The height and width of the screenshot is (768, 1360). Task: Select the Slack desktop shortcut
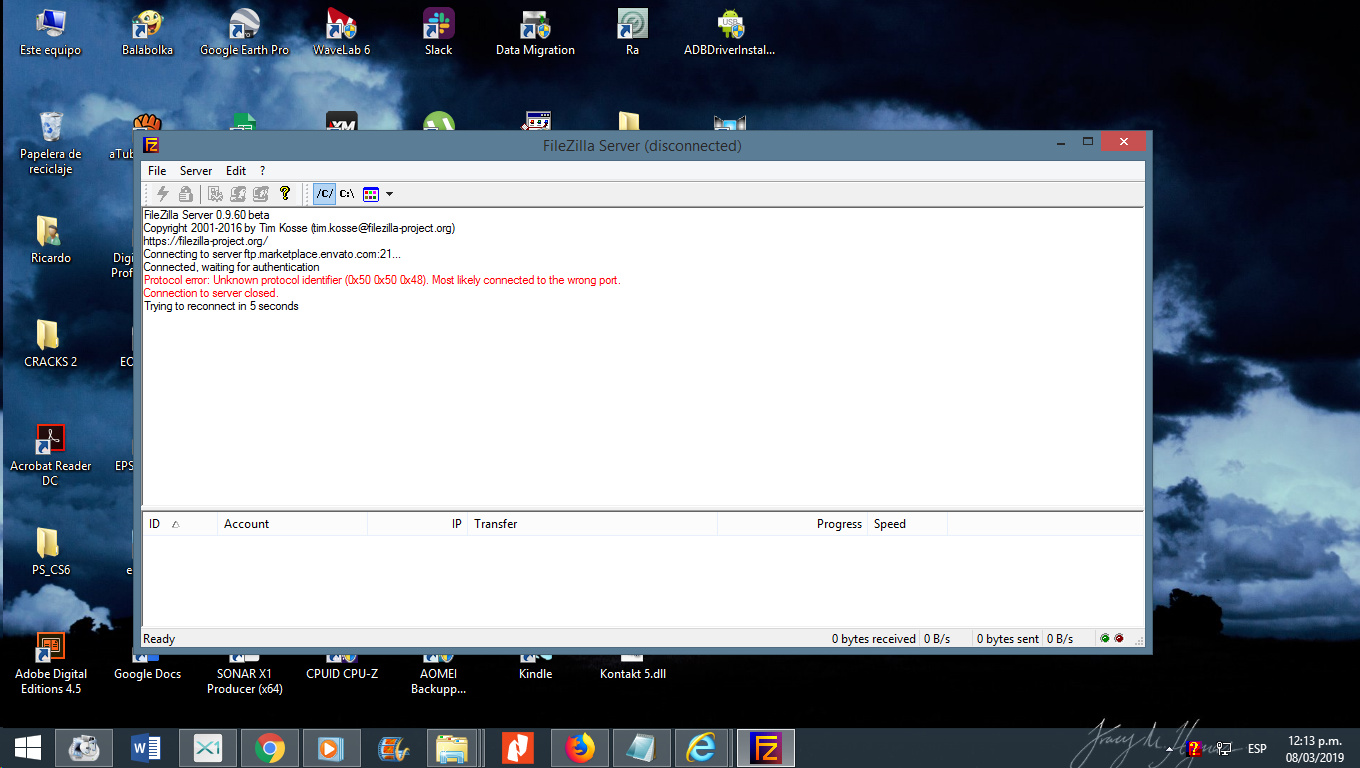tap(439, 33)
